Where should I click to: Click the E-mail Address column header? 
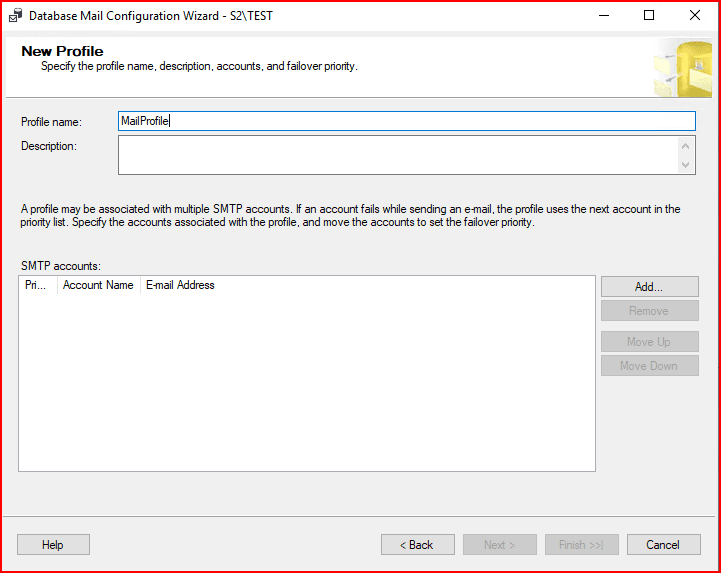point(180,285)
